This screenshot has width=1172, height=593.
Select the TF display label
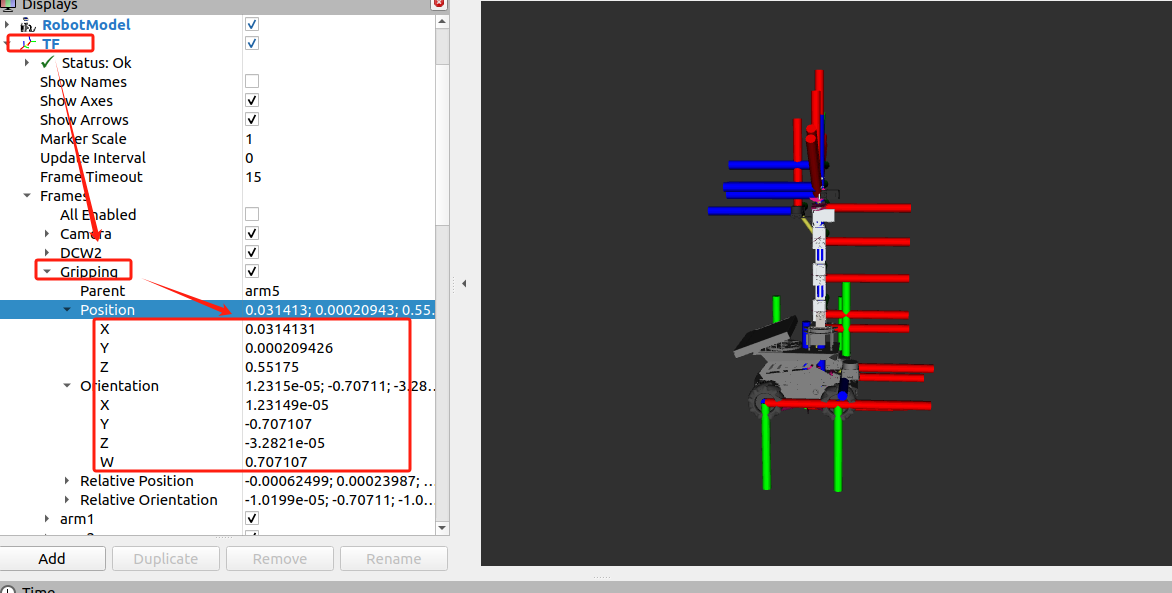(51, 44)
